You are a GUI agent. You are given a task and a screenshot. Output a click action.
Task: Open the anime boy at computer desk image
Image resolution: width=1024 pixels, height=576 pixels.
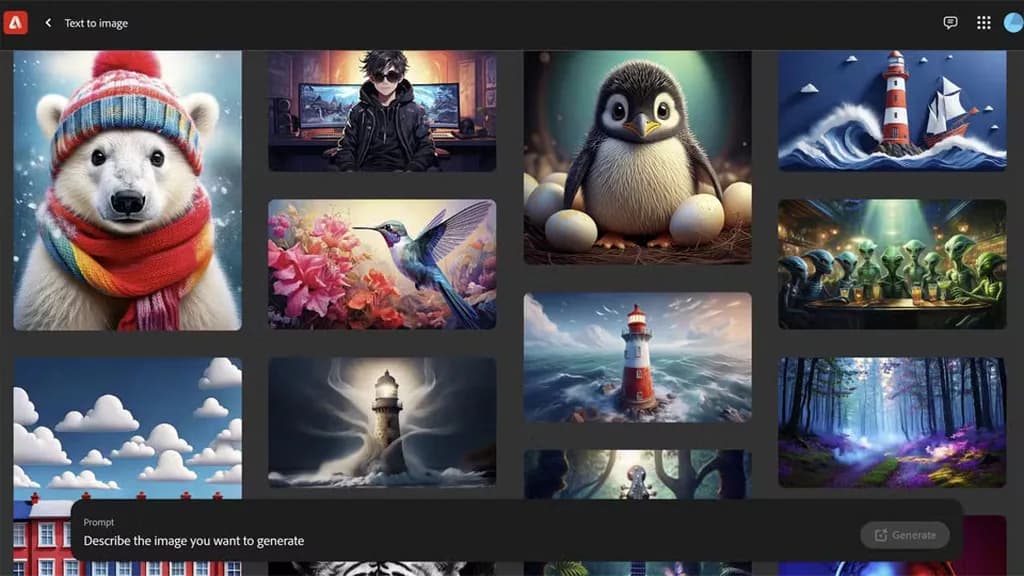(382, 110)
